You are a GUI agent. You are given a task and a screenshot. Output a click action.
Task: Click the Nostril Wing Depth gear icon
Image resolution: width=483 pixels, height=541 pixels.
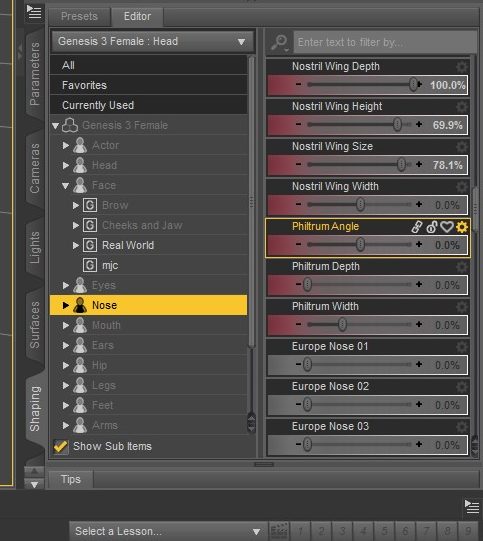(462, 67)
